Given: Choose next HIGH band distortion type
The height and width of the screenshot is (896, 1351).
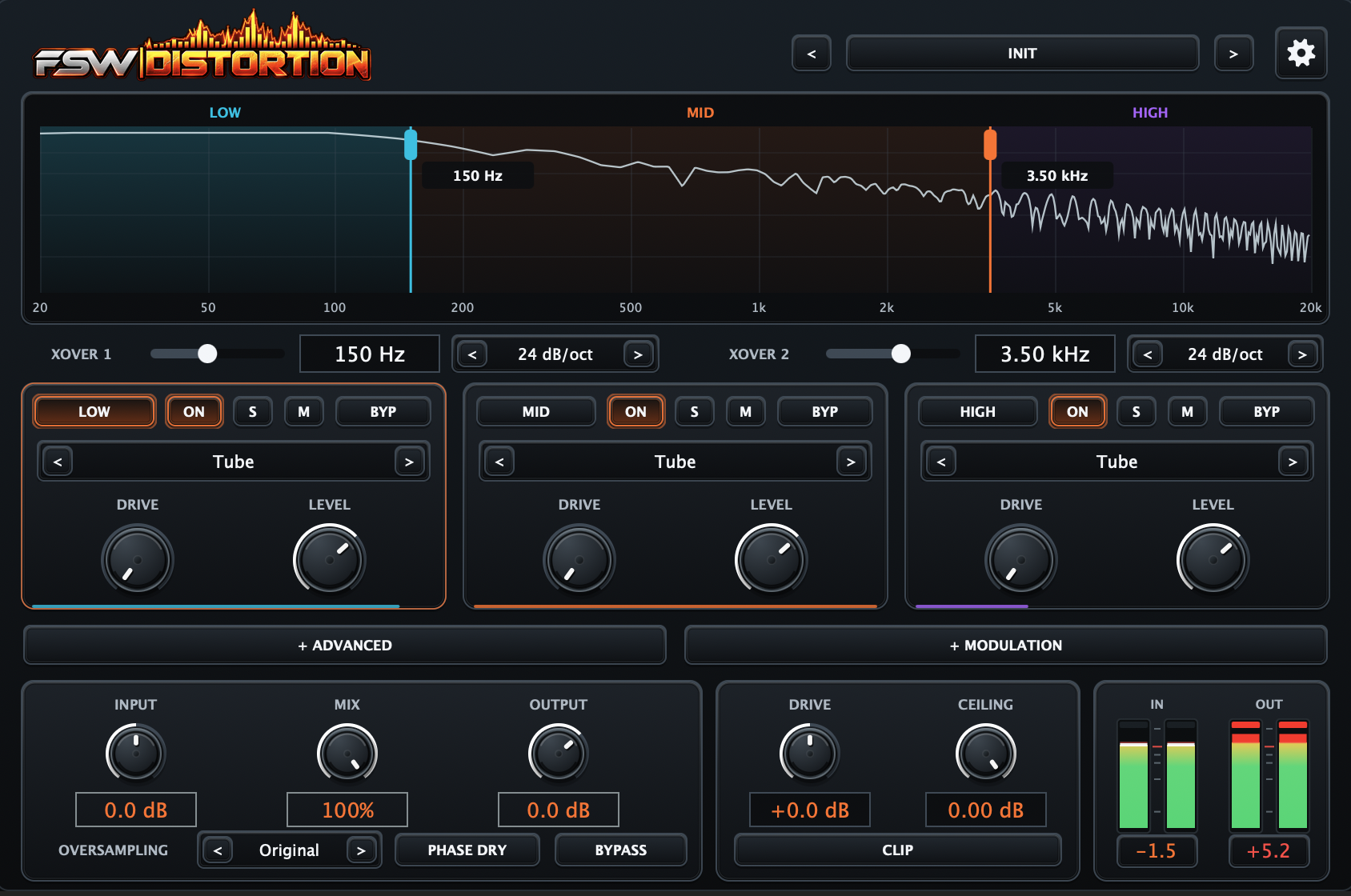Looking at the screenshot, I should (1293, 462).
